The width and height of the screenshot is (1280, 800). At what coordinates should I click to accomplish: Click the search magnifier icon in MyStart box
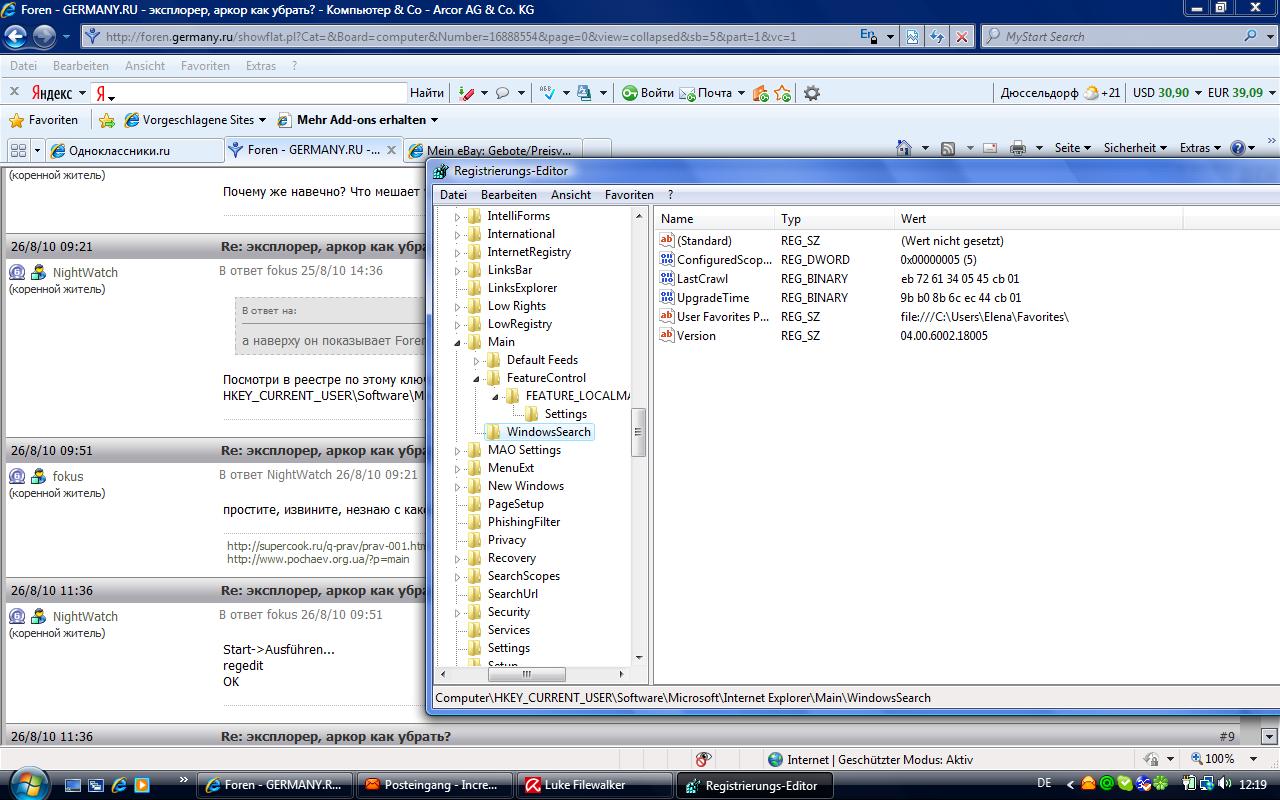tap(1251, 36)
